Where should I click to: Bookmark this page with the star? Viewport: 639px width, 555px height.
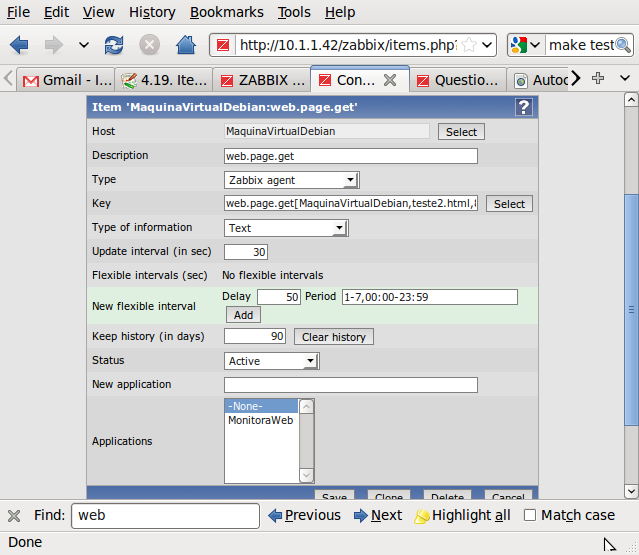pyautogui.click(x=469, y=45)
